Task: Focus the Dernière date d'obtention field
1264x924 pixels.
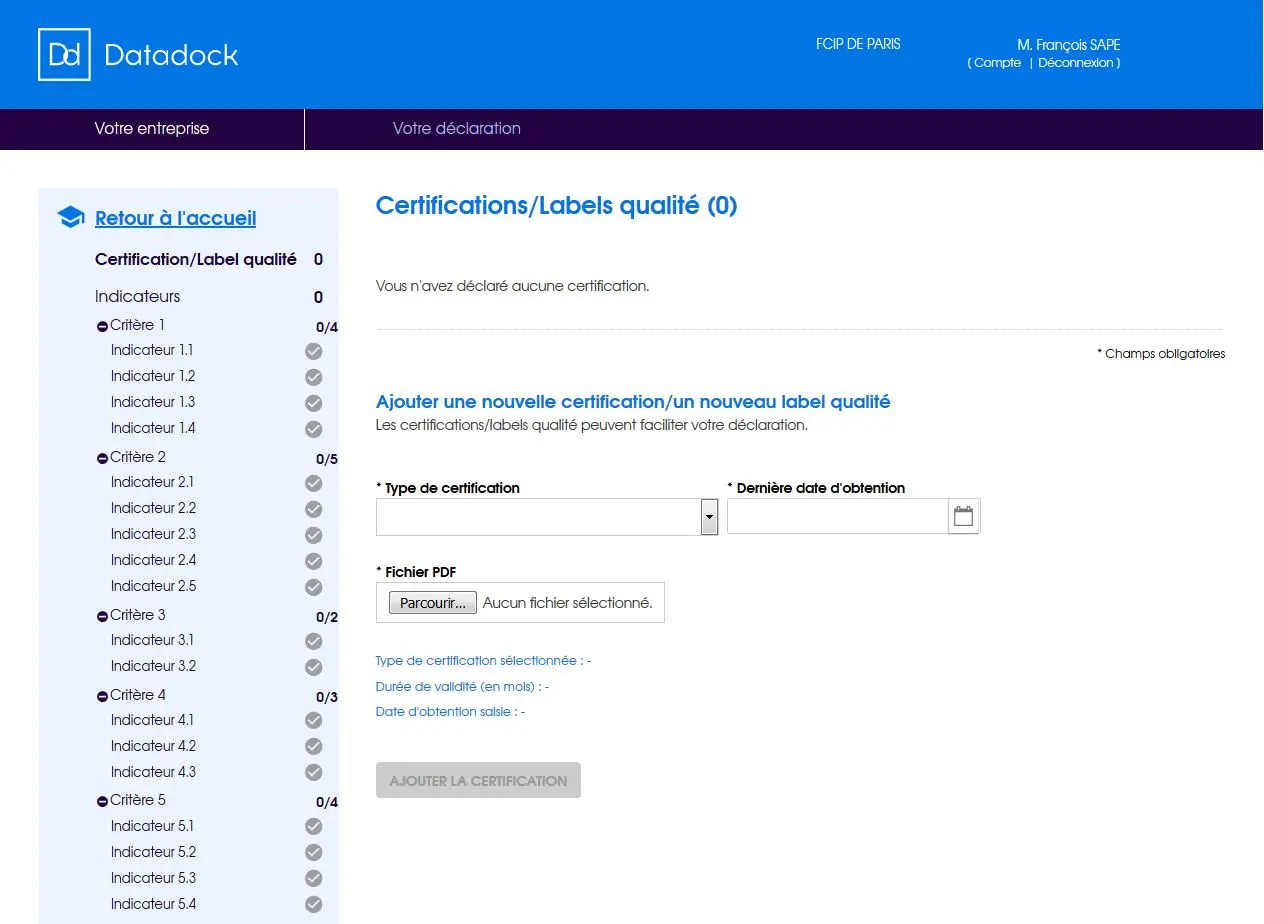Action: click(837, 517)
